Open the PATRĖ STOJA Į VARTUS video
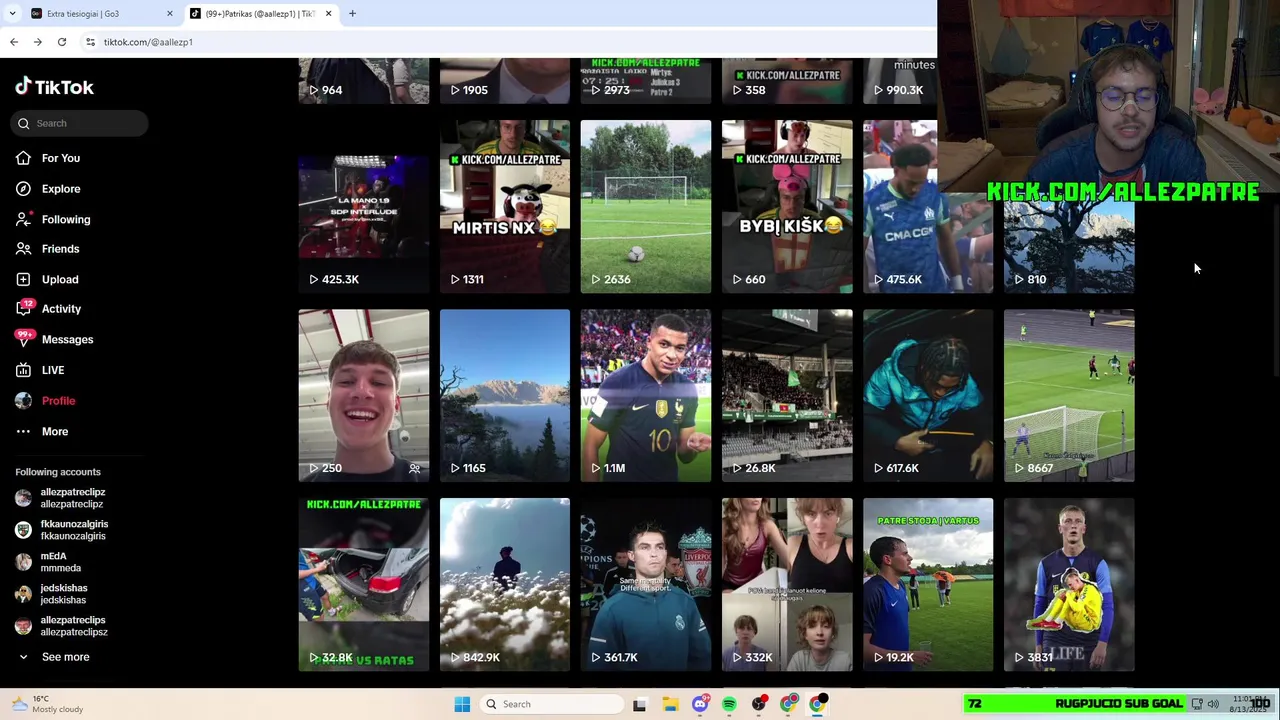 point(928,584)
